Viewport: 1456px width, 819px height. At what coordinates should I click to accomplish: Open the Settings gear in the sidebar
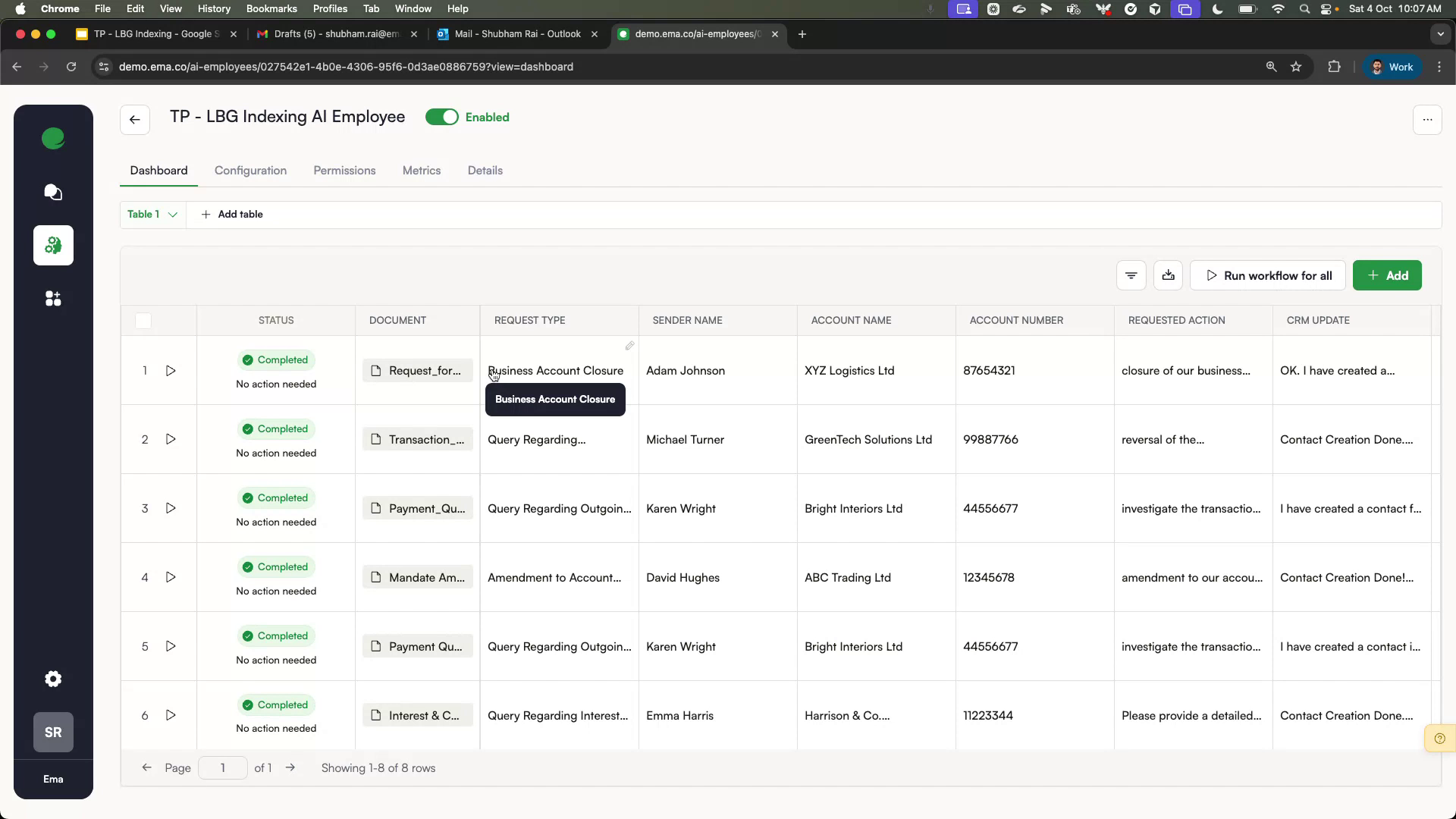coord(53,679)
